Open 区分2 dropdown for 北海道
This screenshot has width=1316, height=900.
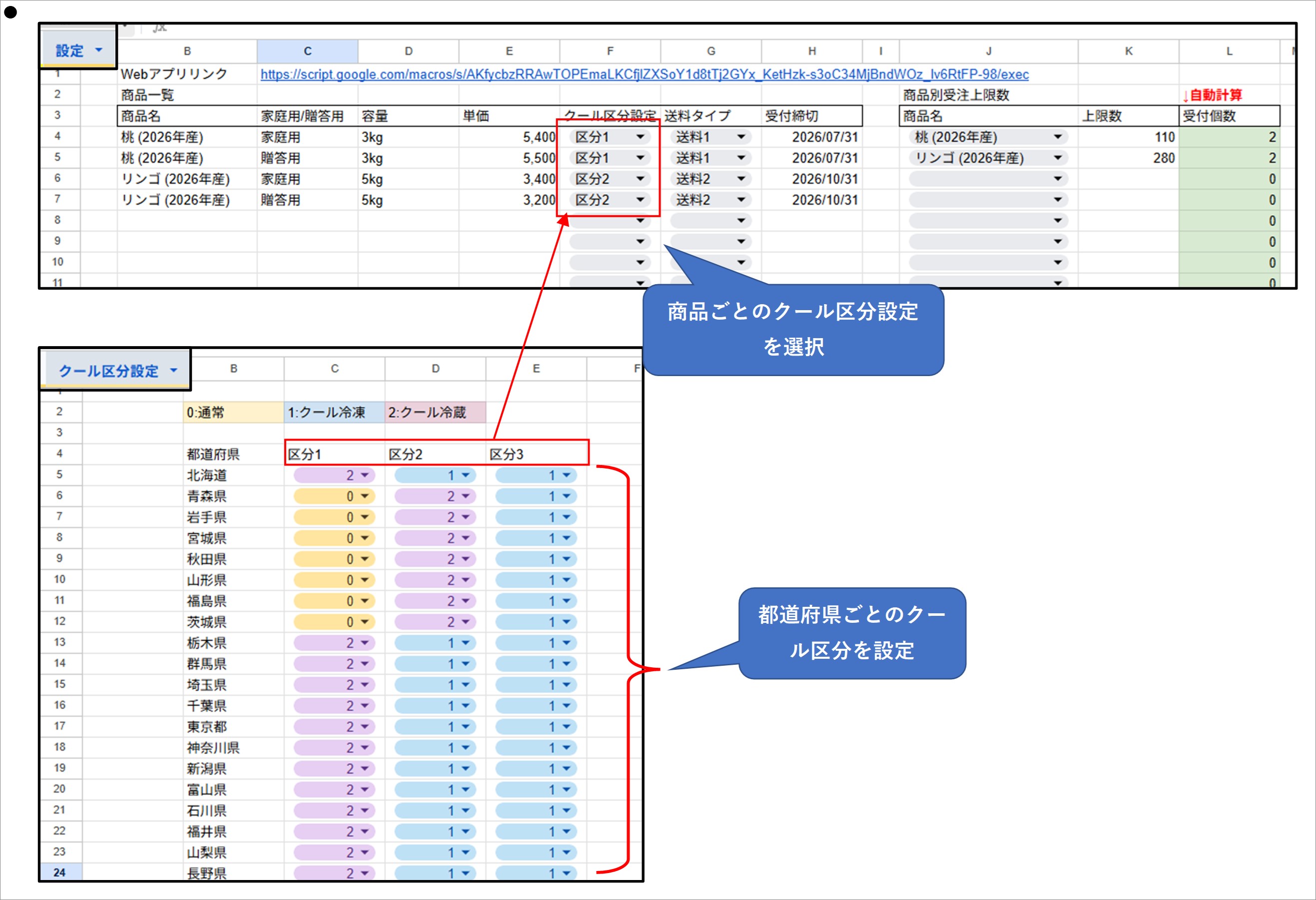point(436,475)
